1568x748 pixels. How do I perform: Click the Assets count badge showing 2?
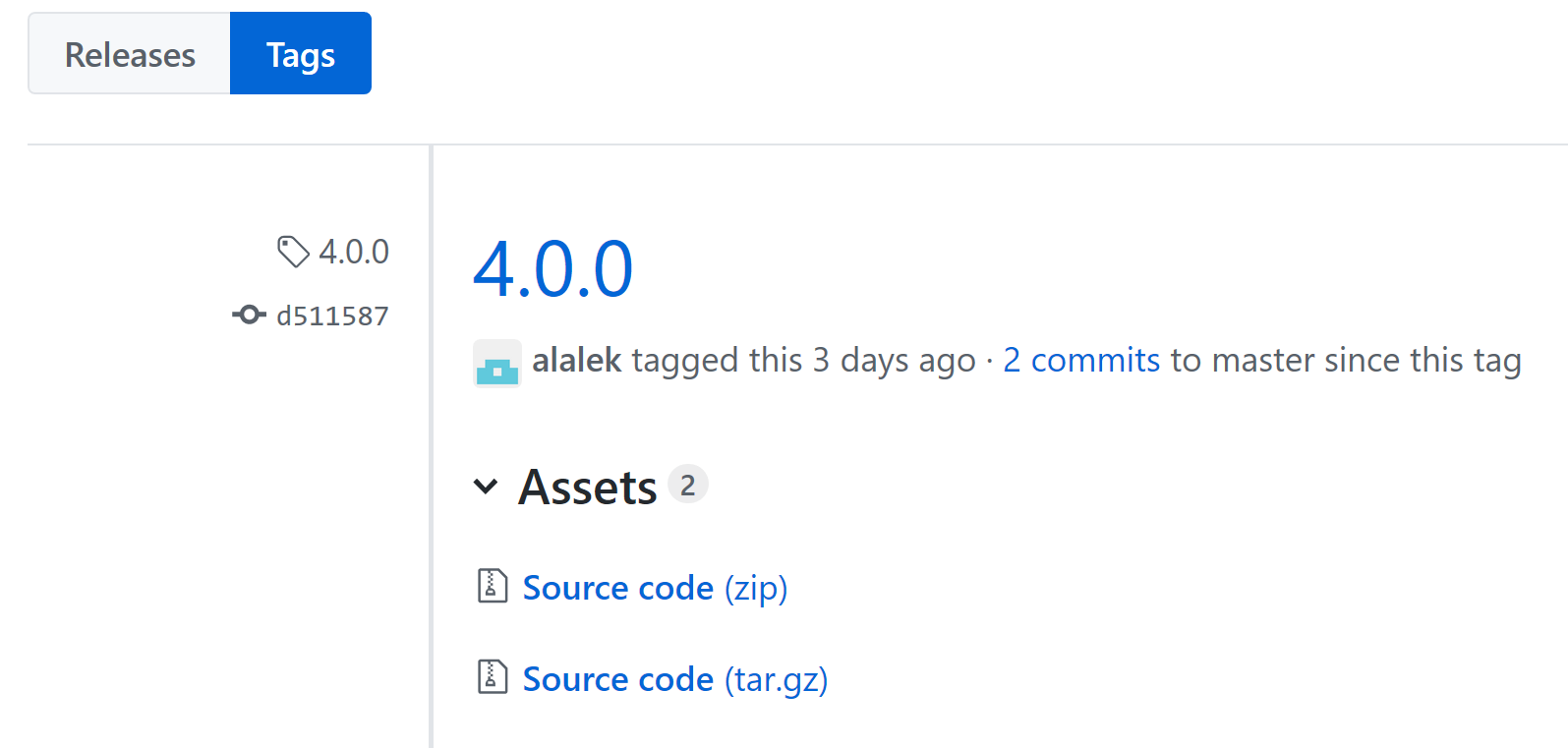(x=688, y=484)
